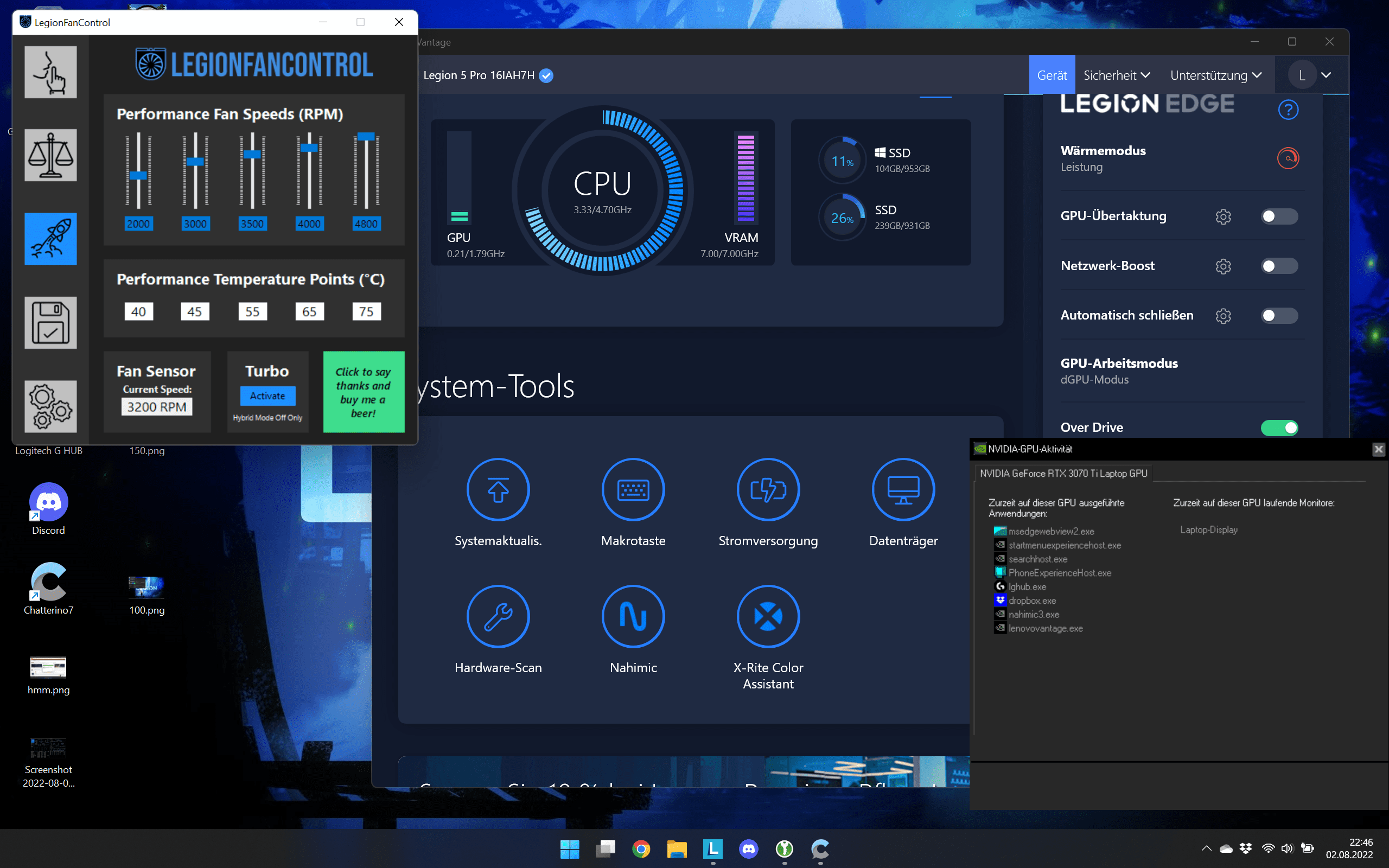
Task: Select the NVIDIA GeForce RTX 3070 Ti tab
Action: point(1063,474)
